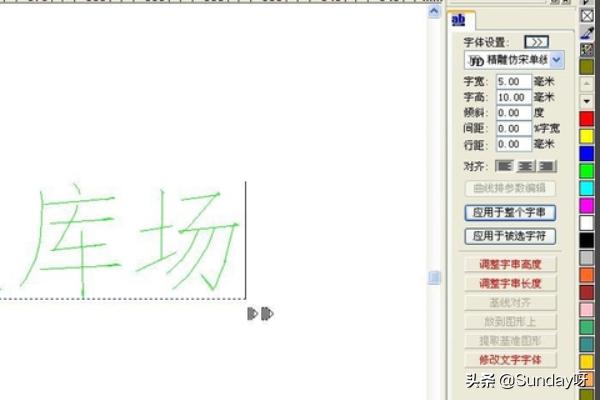Image resolution: width=600 pixels, height=400 pixels.
Task: Click the double arrow marker below text
Action: [260, 313]
